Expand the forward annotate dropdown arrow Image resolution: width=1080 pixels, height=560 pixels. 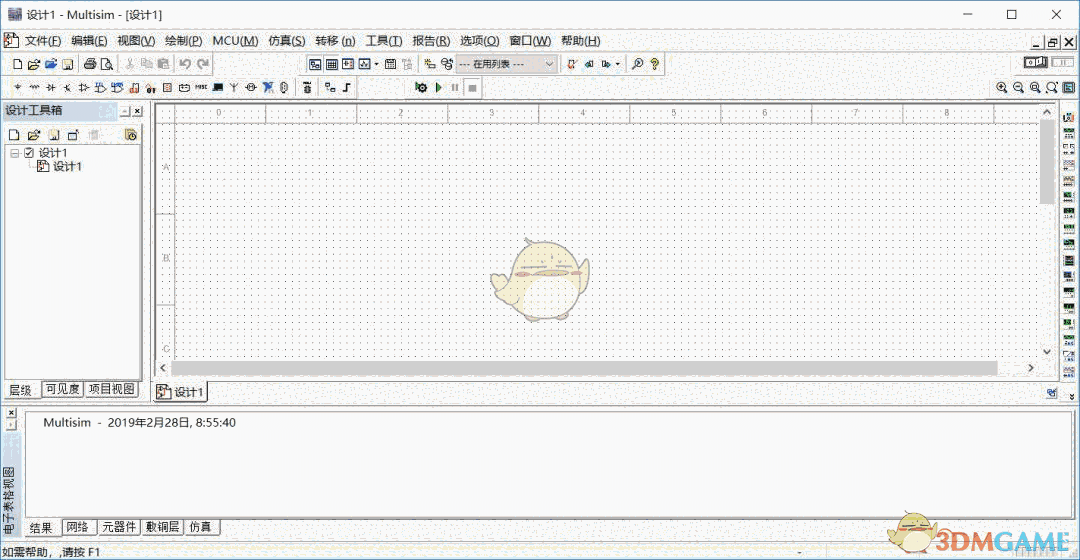click(x=617, y=64)
